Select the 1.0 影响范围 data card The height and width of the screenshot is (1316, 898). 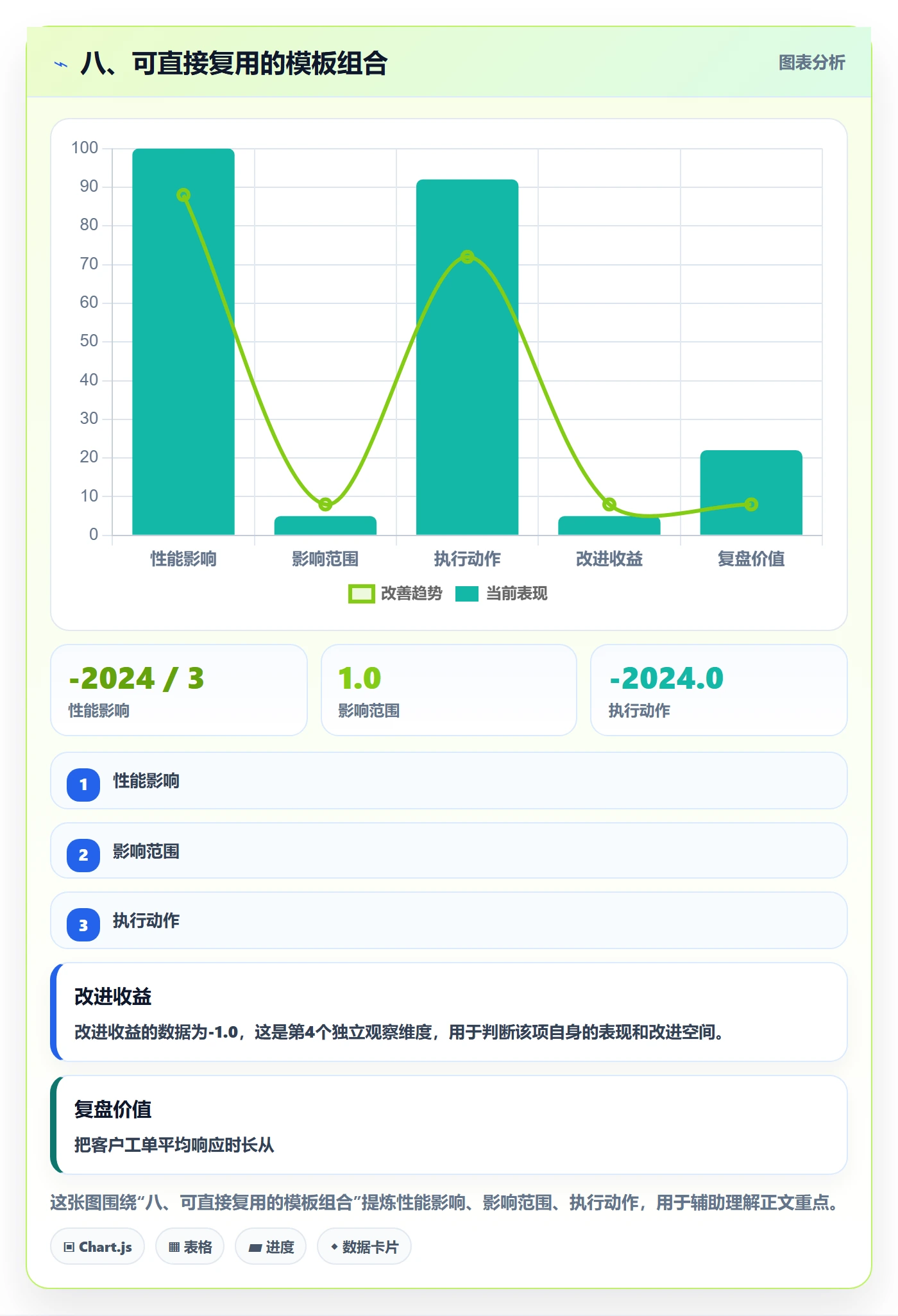449,690
